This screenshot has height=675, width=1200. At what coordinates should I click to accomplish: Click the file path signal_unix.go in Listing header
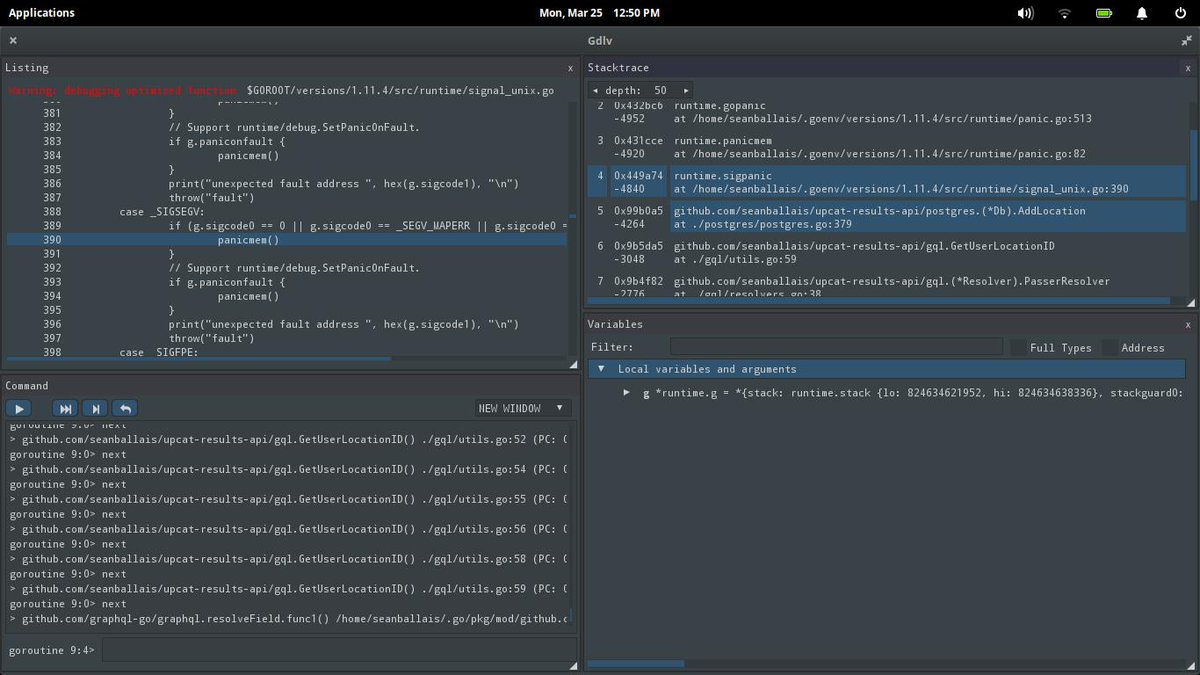pyautogui.click(x=400, y=90)
